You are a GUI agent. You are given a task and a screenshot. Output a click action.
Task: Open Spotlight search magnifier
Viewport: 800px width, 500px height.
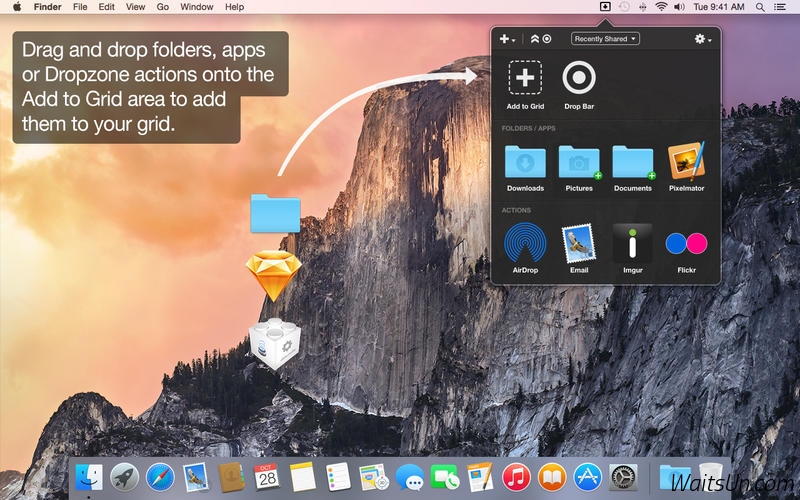pos(760,7)
